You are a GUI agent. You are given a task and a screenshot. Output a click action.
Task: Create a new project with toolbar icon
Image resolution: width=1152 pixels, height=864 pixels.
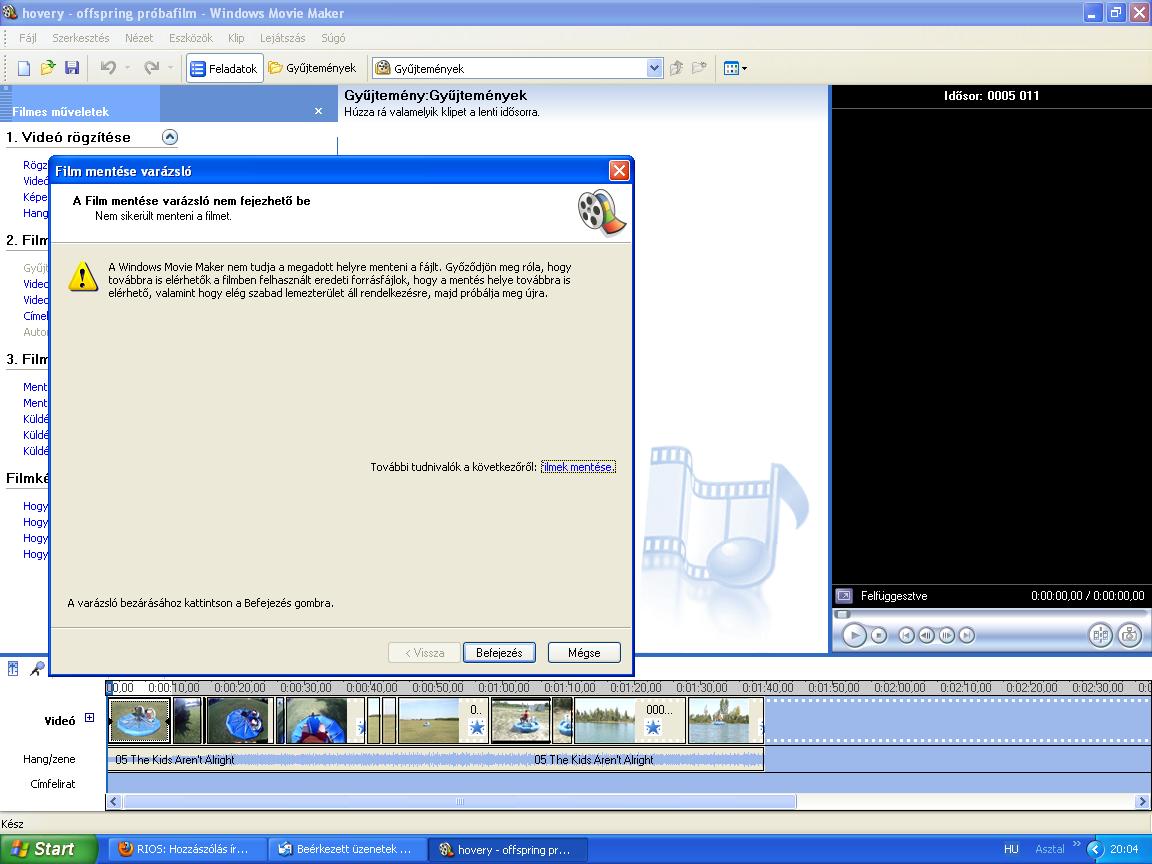(24, 68)
